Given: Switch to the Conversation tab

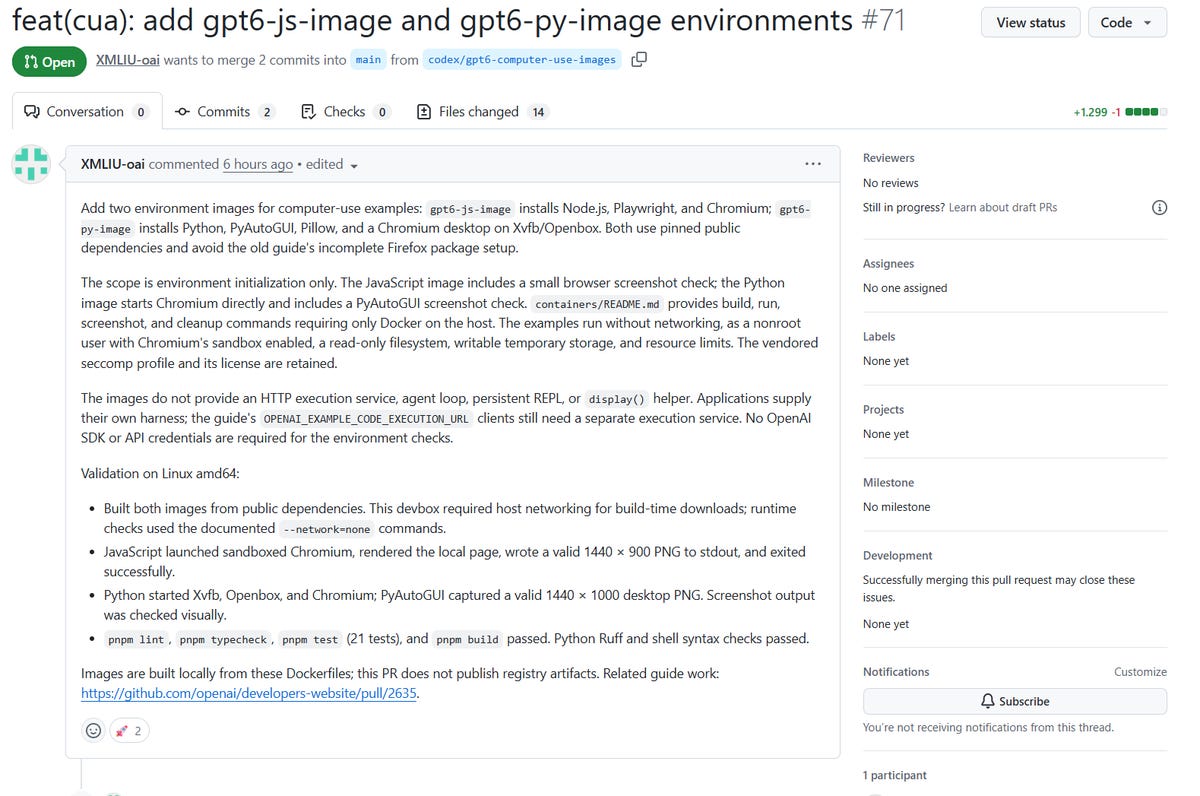Looking at the screenshot, I should tap(86, 112).
